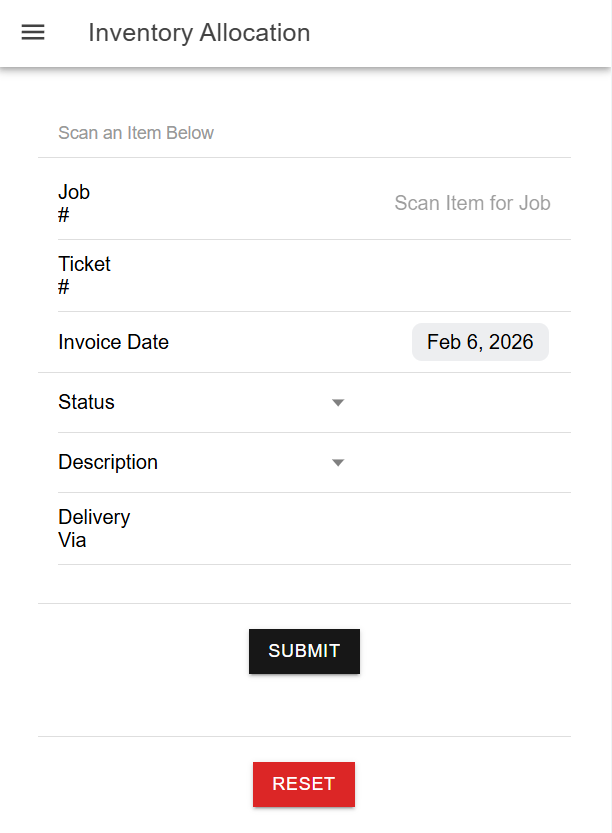Click the Delivery Via label

[x=94, y=528]
